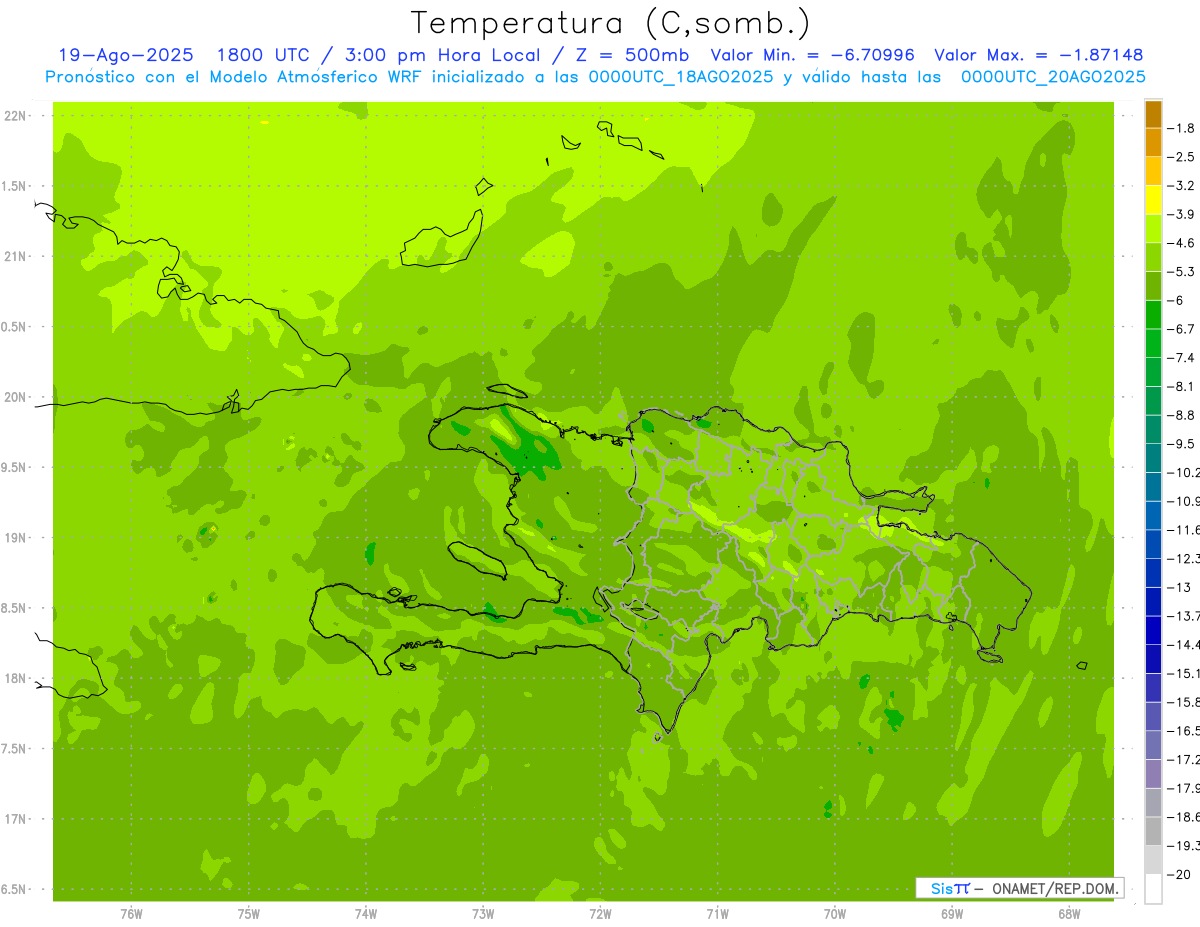
Task: Pick the dark orange swatch above -1.8
Action: click(x=1153, y=114)
